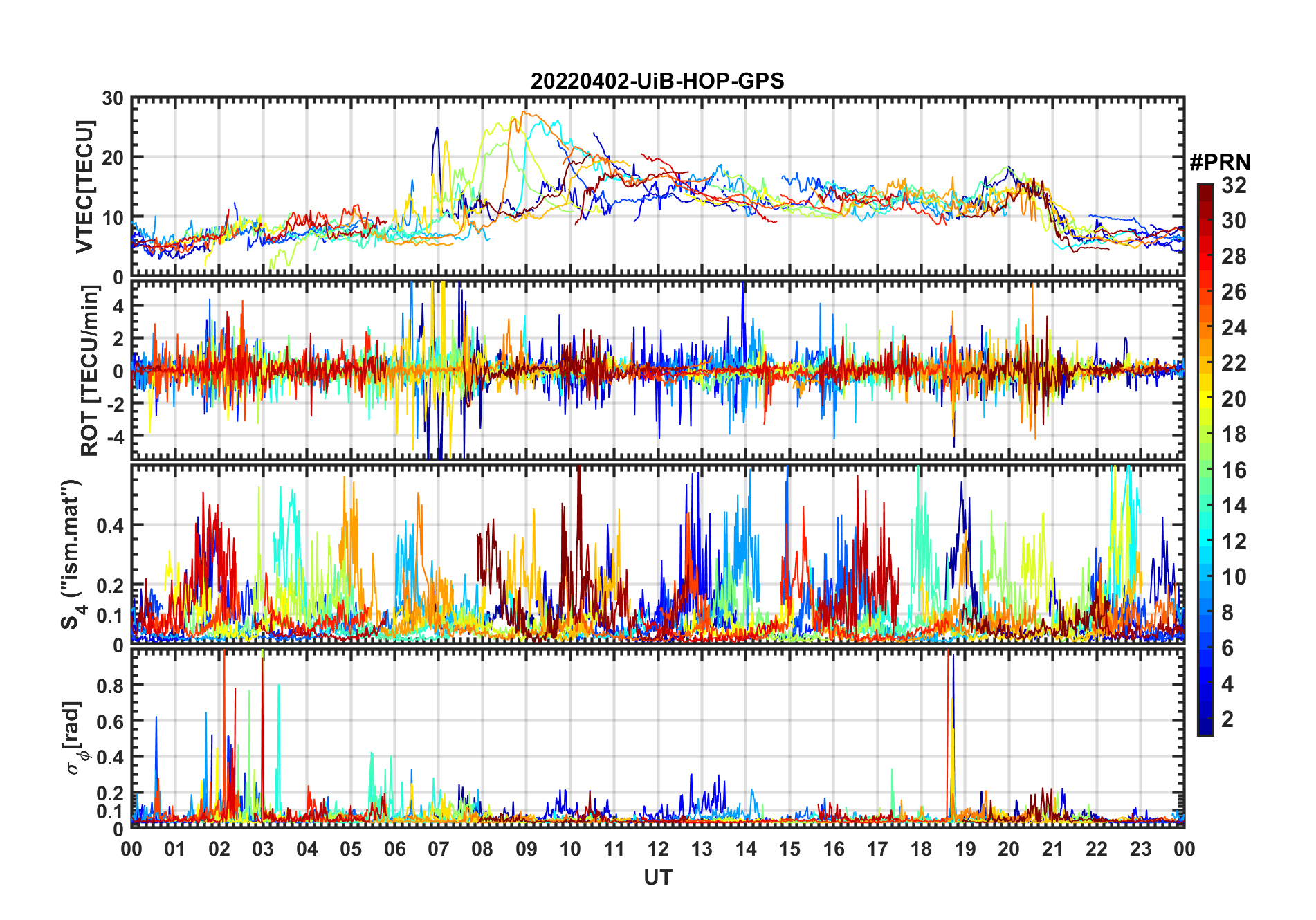Click the 30 tick label on the VTEC axis
The image size is (1316, 920).
[113, 99]
